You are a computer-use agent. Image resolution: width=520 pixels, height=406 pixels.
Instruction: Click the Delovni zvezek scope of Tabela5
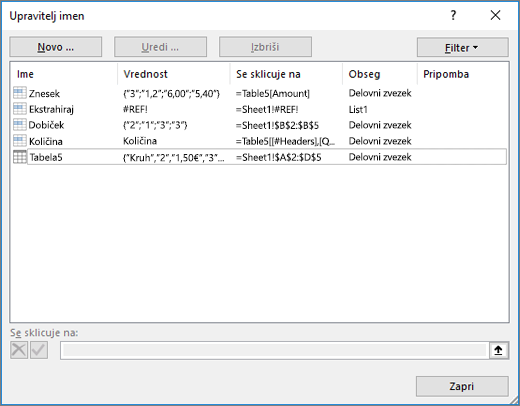point(380,157)
